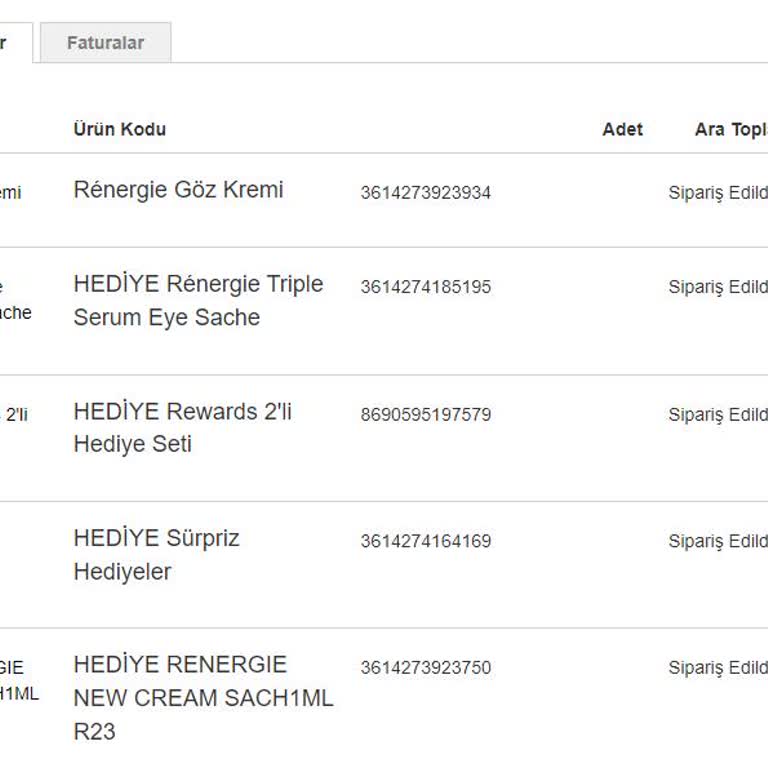
Task: Select product code 8690595197579
Action: tap(426, 414)
